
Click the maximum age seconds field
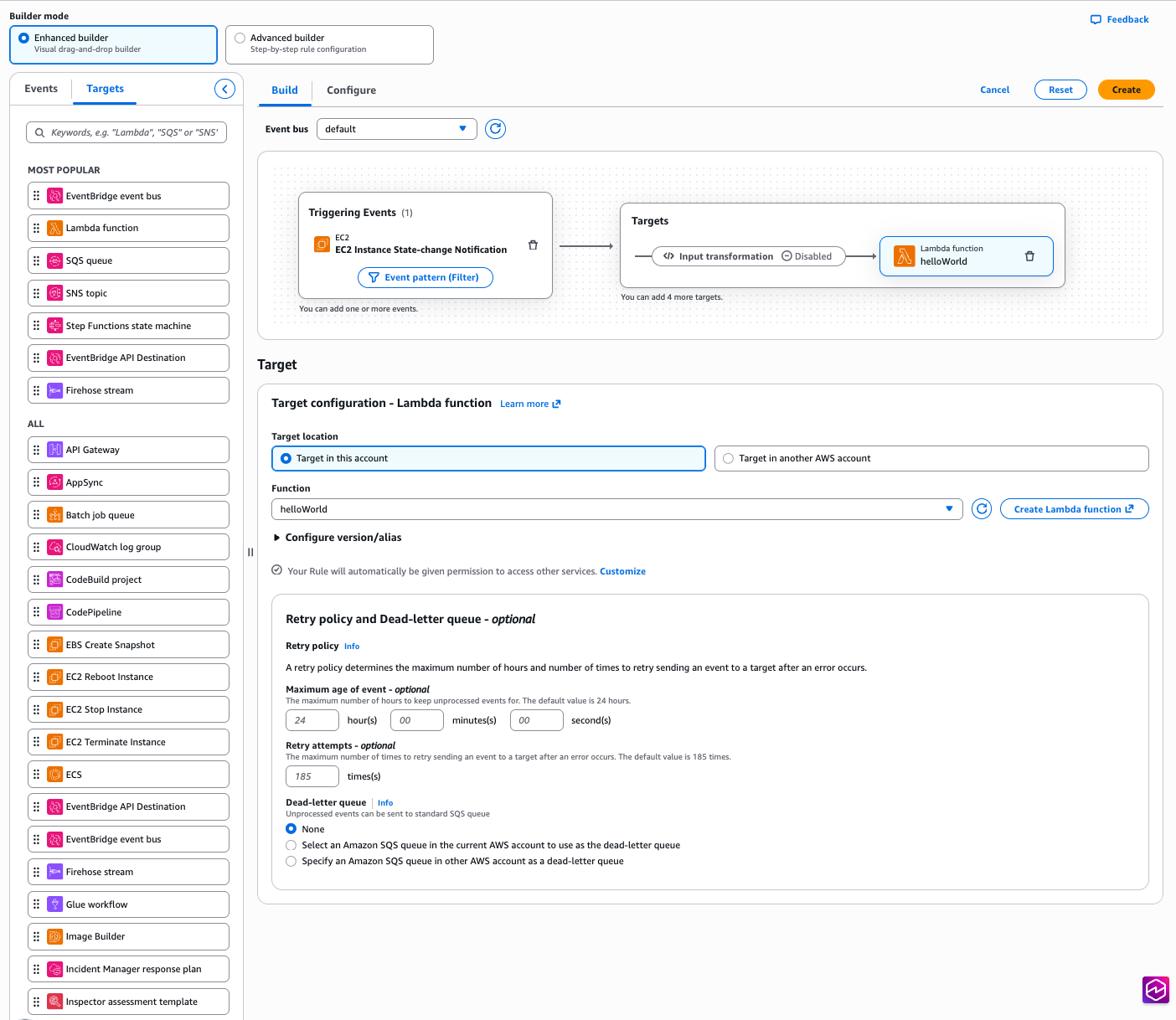click(x=537, y=720)
